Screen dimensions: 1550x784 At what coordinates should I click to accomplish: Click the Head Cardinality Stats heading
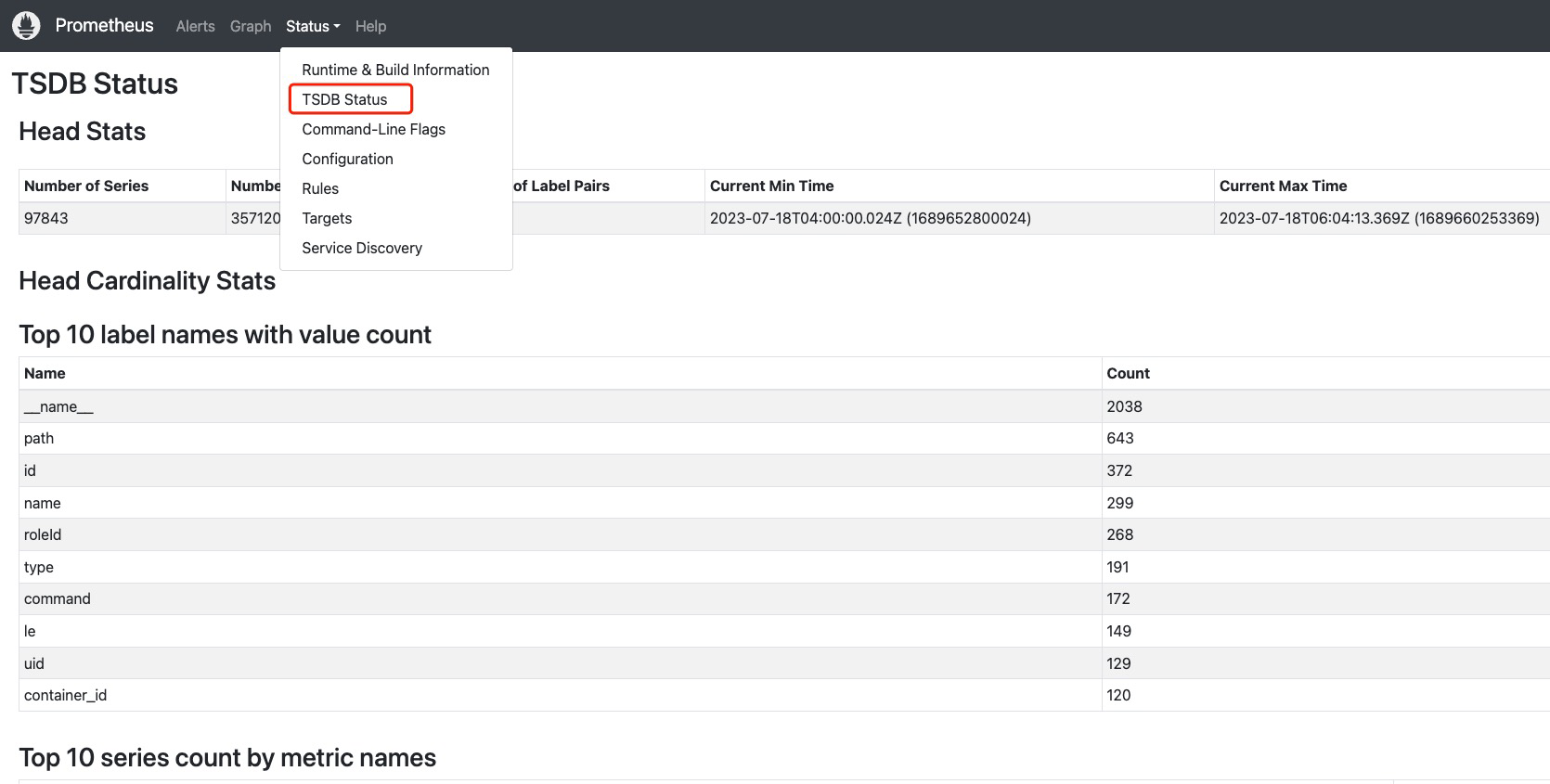coord(147,281)
